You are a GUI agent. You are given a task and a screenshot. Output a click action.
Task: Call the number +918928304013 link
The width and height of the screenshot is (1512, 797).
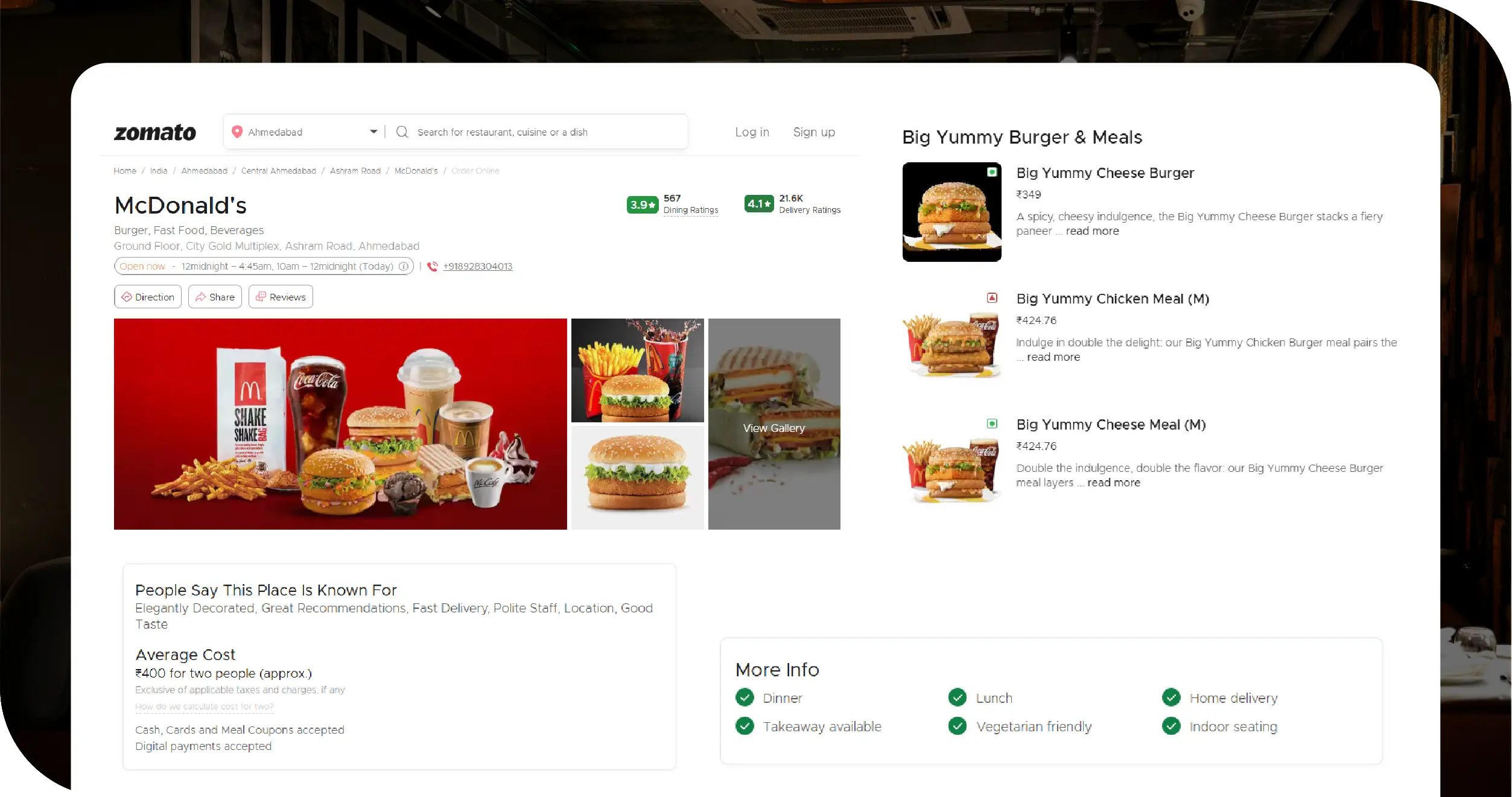[x=477, y=266]
